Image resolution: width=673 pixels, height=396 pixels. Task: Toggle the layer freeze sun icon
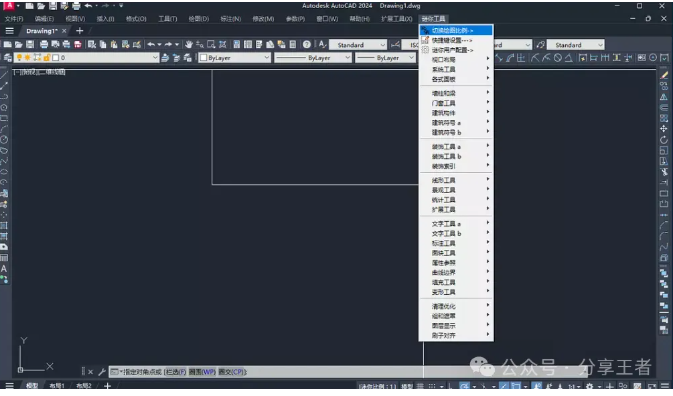(27, 57)
